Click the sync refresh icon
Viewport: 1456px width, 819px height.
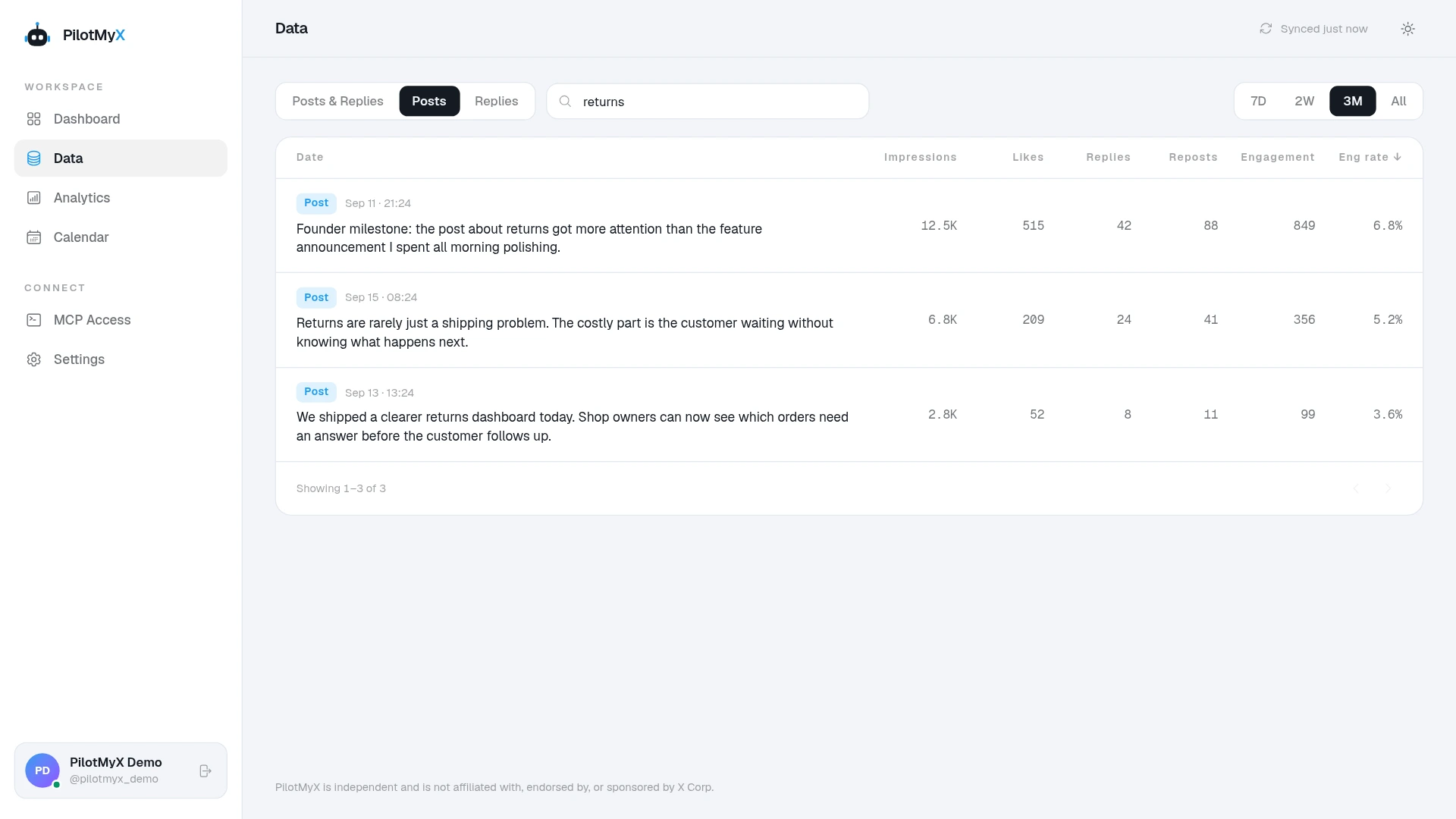pyautogui.click(x=1266, y=29)
